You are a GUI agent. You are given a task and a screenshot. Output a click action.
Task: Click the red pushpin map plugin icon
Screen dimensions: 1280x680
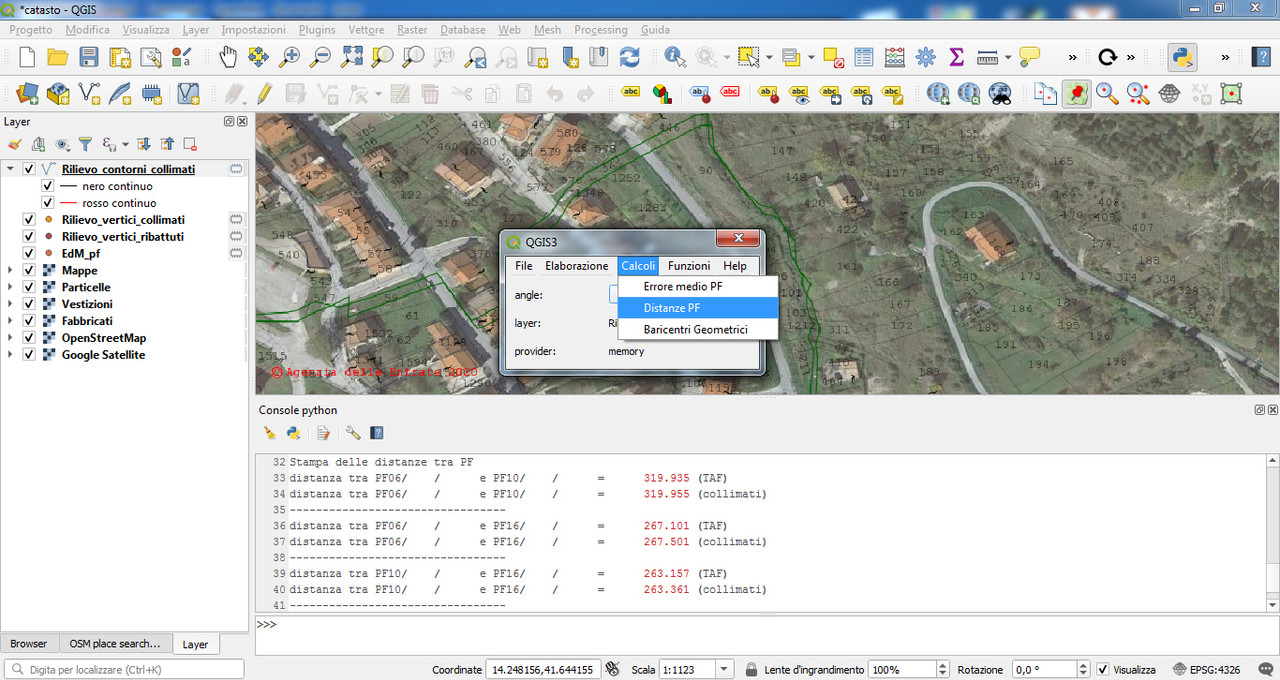pyautogui.click(x=1076, y=94)
